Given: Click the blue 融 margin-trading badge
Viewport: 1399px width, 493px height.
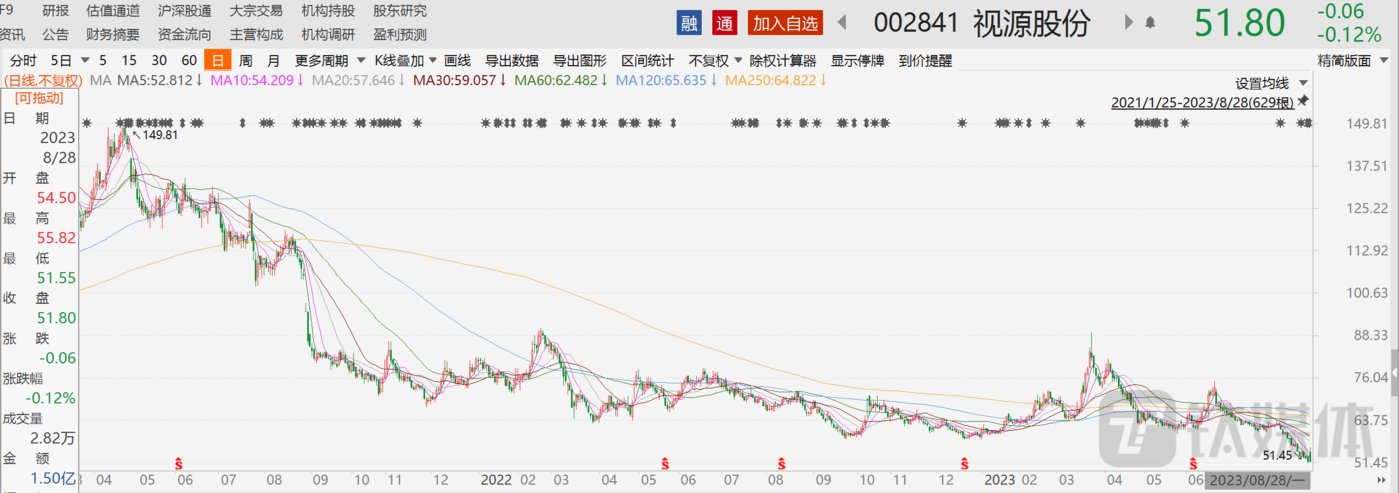Looking at the screenshot, I should pyautogui.click(x=690, y=22).
